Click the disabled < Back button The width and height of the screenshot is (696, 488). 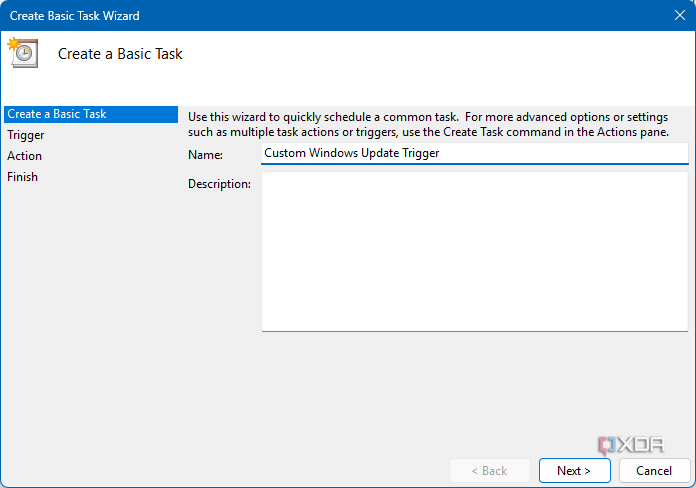coord(490,470)
